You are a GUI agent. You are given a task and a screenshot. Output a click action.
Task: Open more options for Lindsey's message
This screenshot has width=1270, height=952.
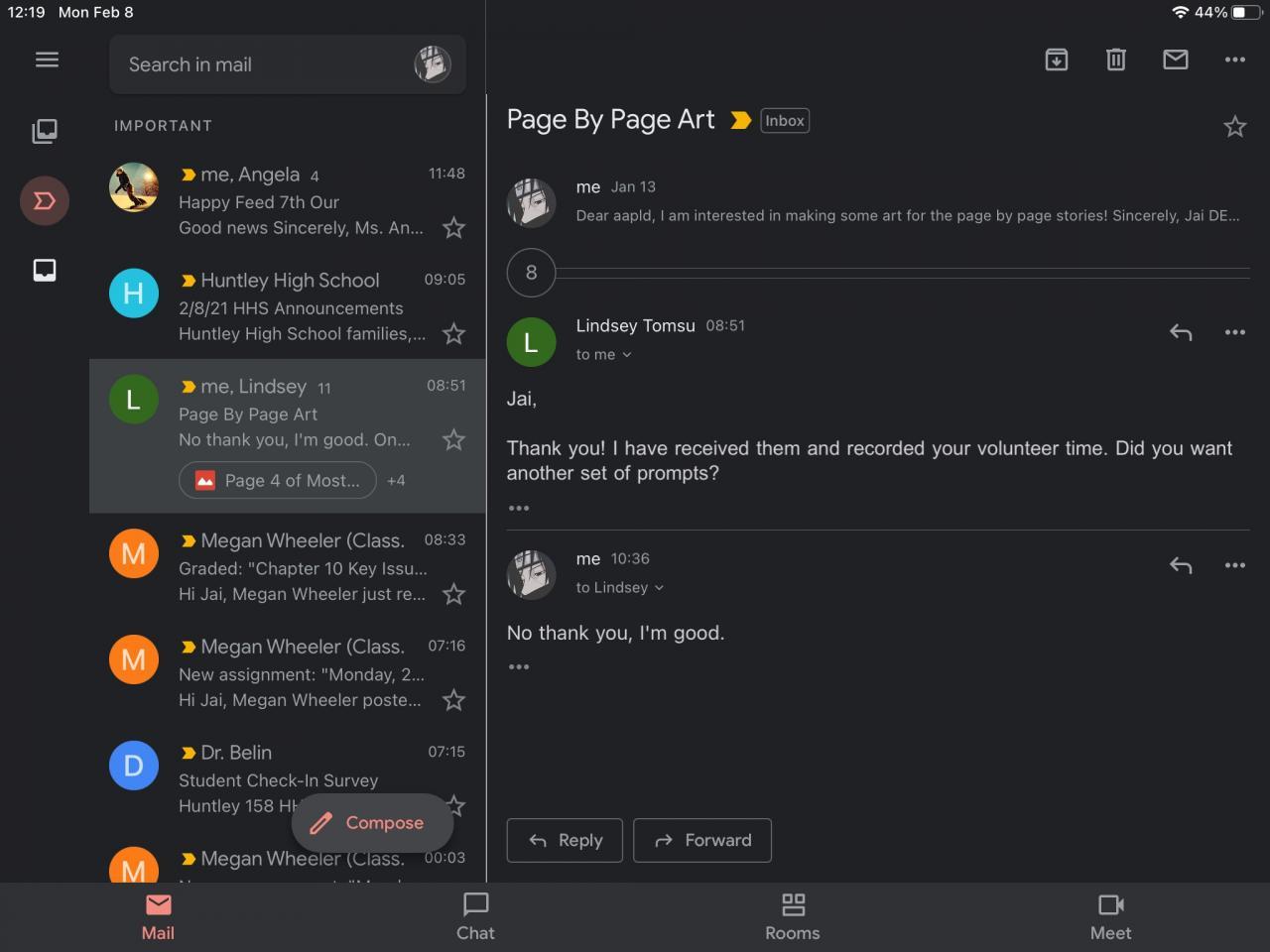coord(1235,332)
